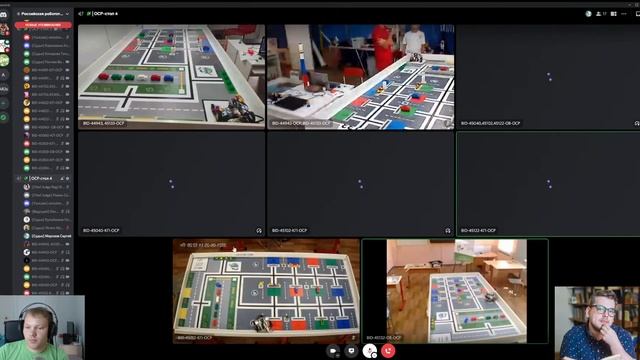Focus the BD-44942-ОСР video tile with people
Viewport: 640px width, 360px height.
click(360, 76)
